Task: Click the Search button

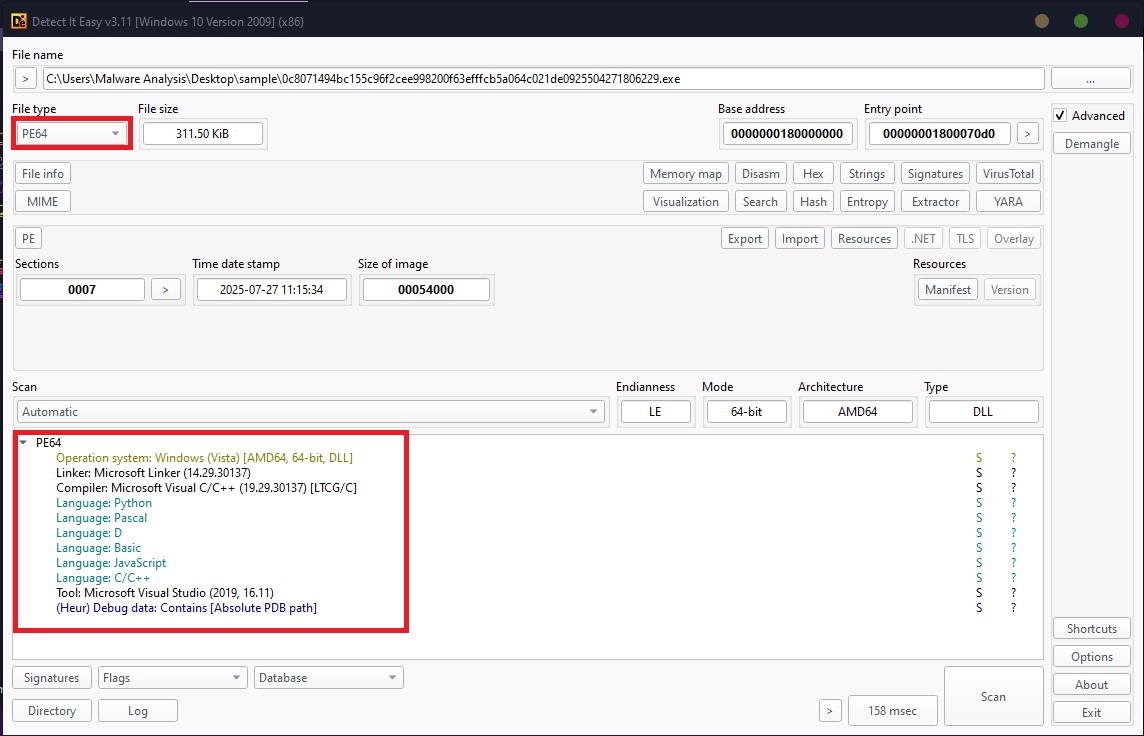Action: pos(760,201)
